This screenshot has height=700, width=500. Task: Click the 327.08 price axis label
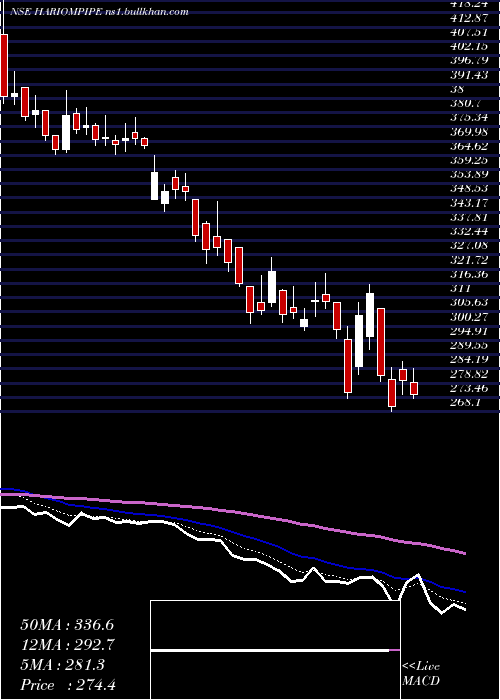471,246
